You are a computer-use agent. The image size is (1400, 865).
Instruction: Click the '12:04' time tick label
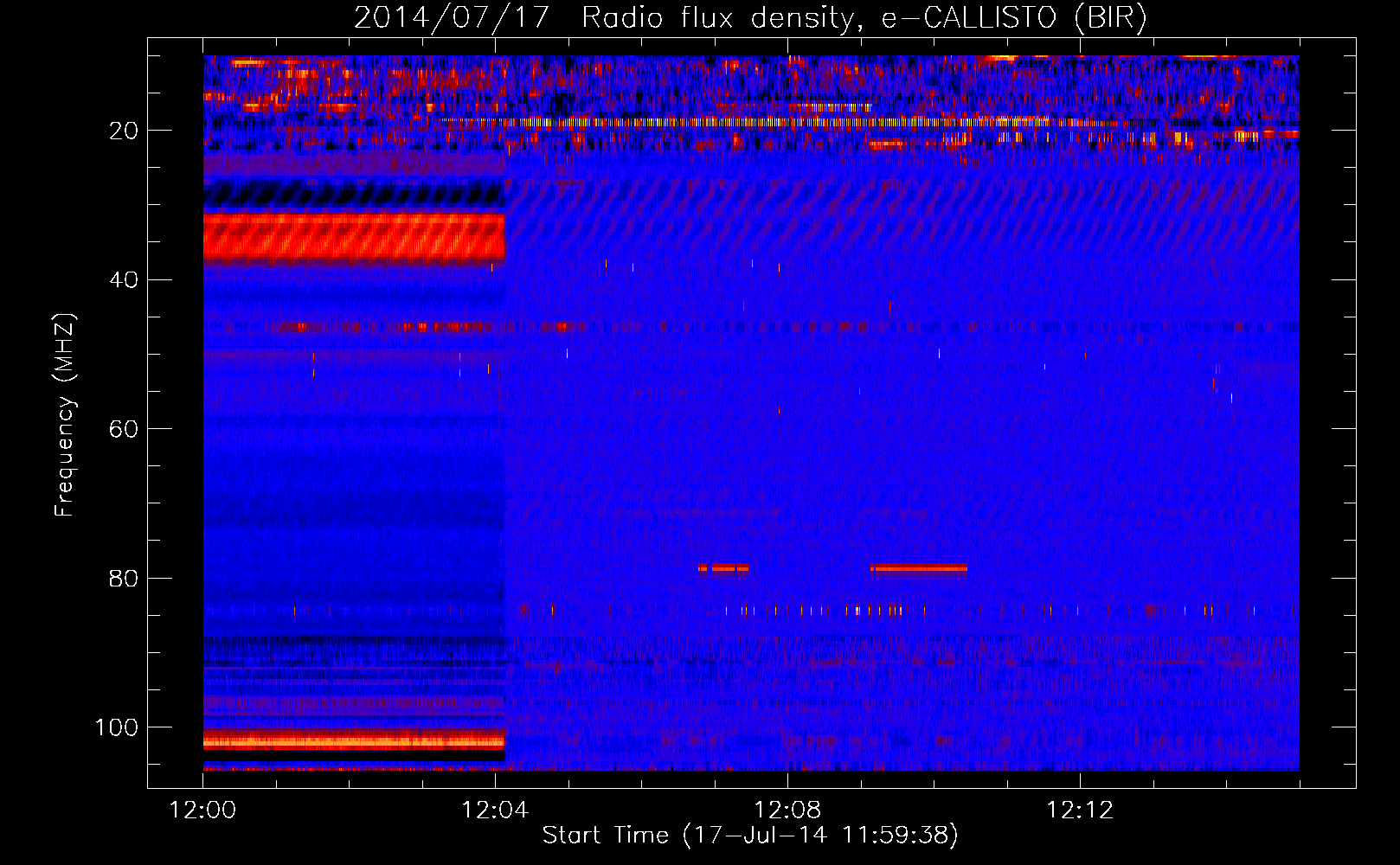495,811
